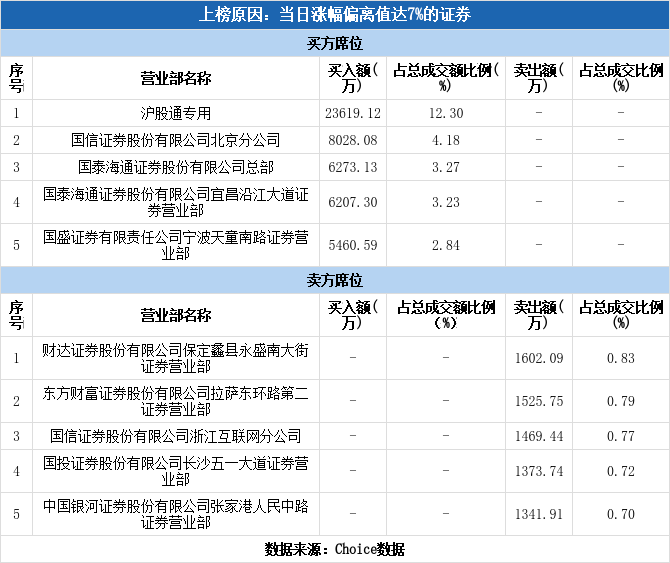Click the title 上榜原因：当日涨幅偏离值达7%的证券
Image resolution: width=670 pixels, height=563 pixels.
click(x=335, y=15)
